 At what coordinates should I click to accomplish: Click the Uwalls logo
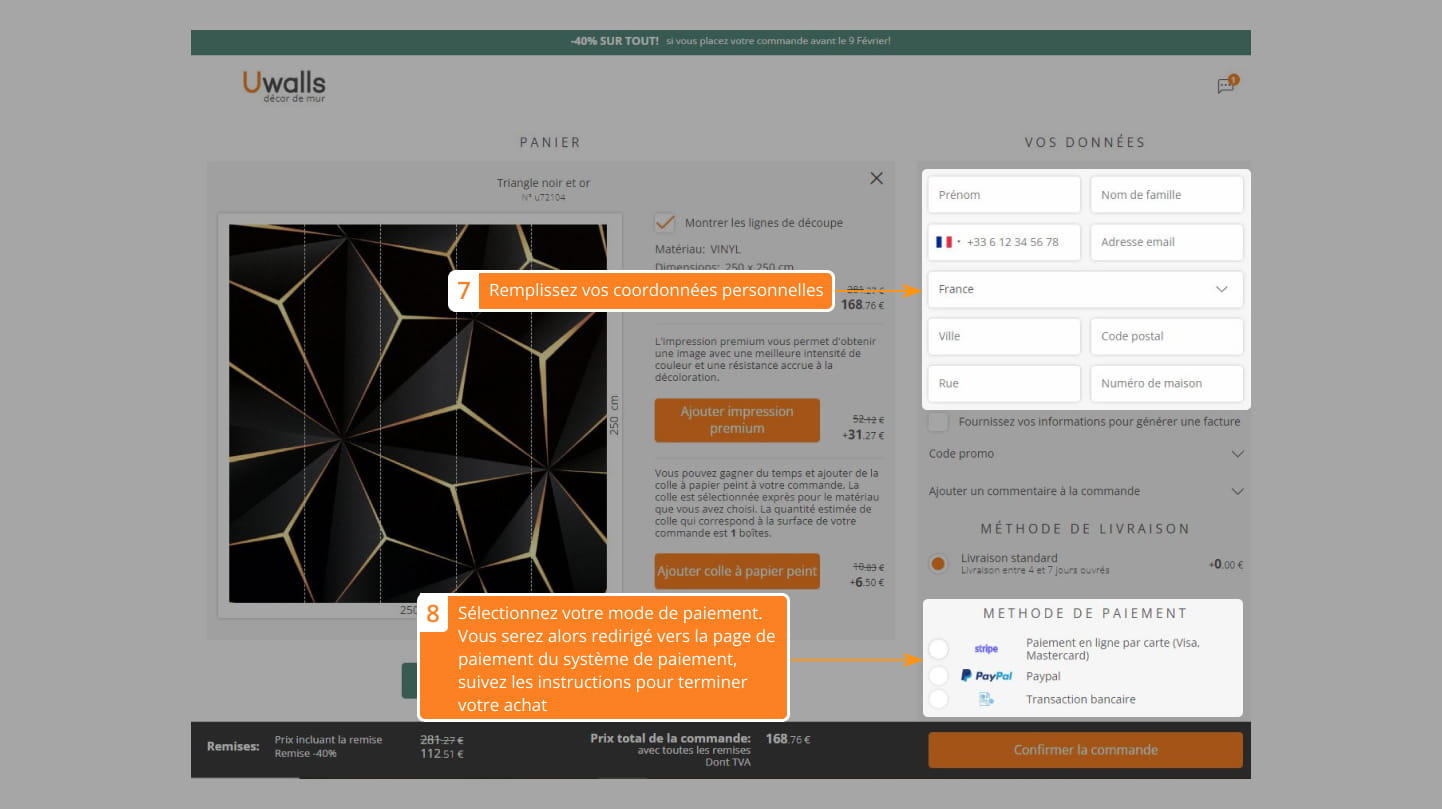tap(284, 85)
